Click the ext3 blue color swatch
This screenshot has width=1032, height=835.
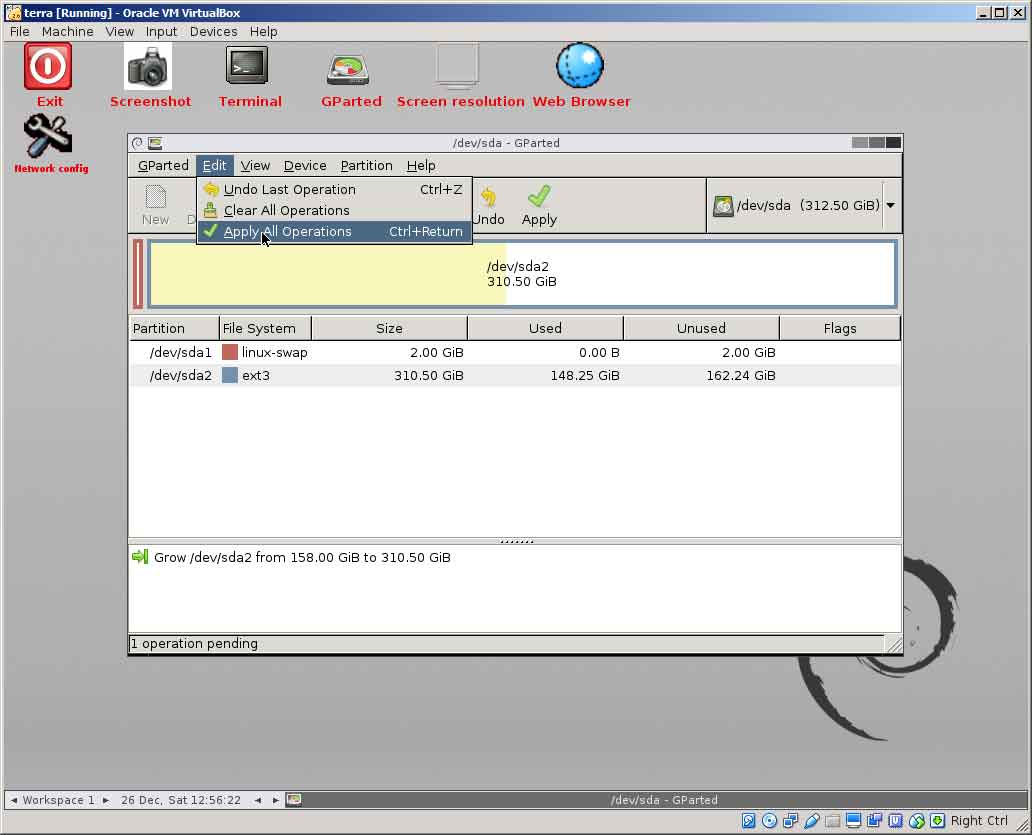coord(229,375)
